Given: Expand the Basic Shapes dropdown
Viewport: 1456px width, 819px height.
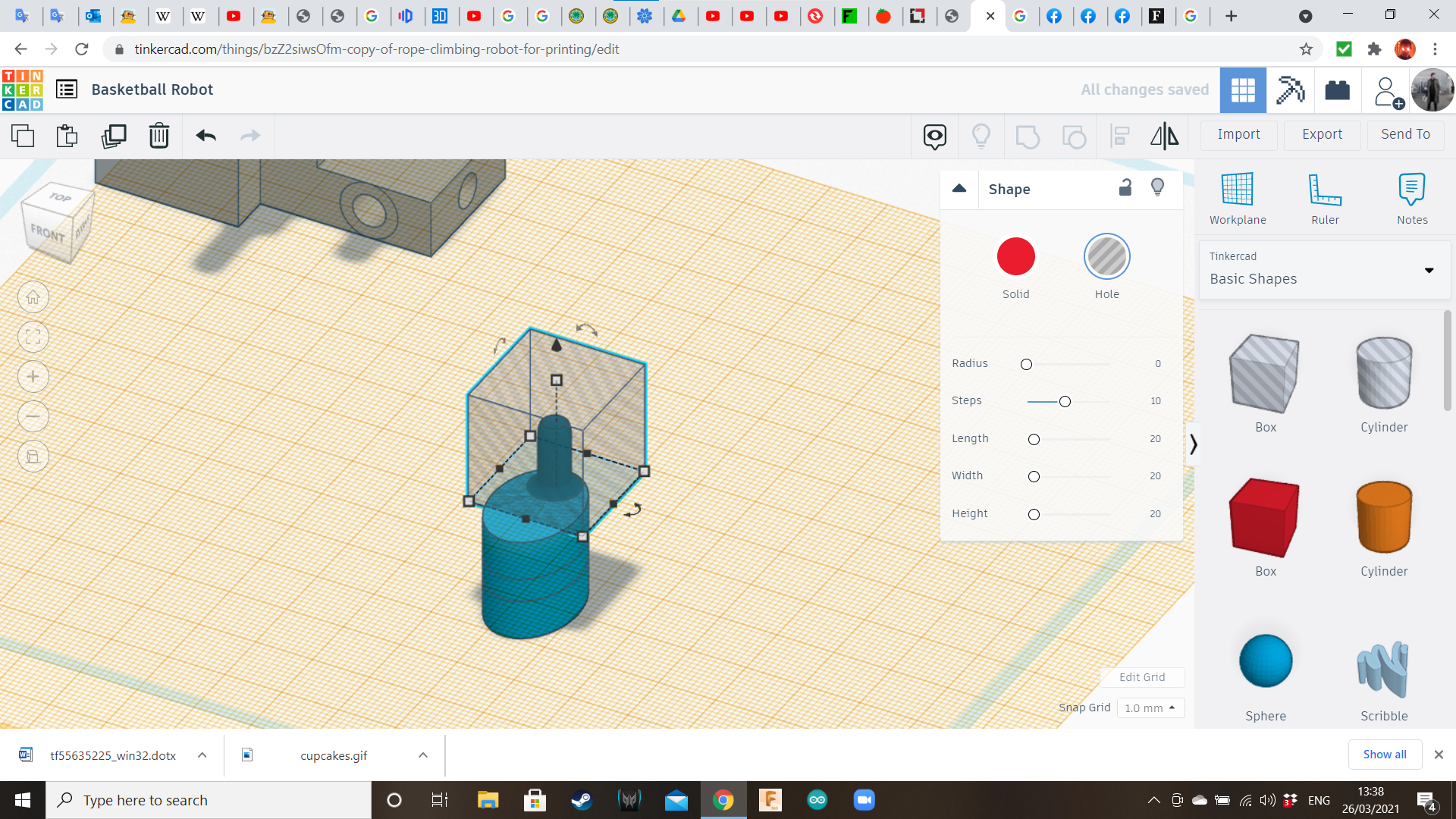Looking at the screenshot, I should click(1429, 270).
